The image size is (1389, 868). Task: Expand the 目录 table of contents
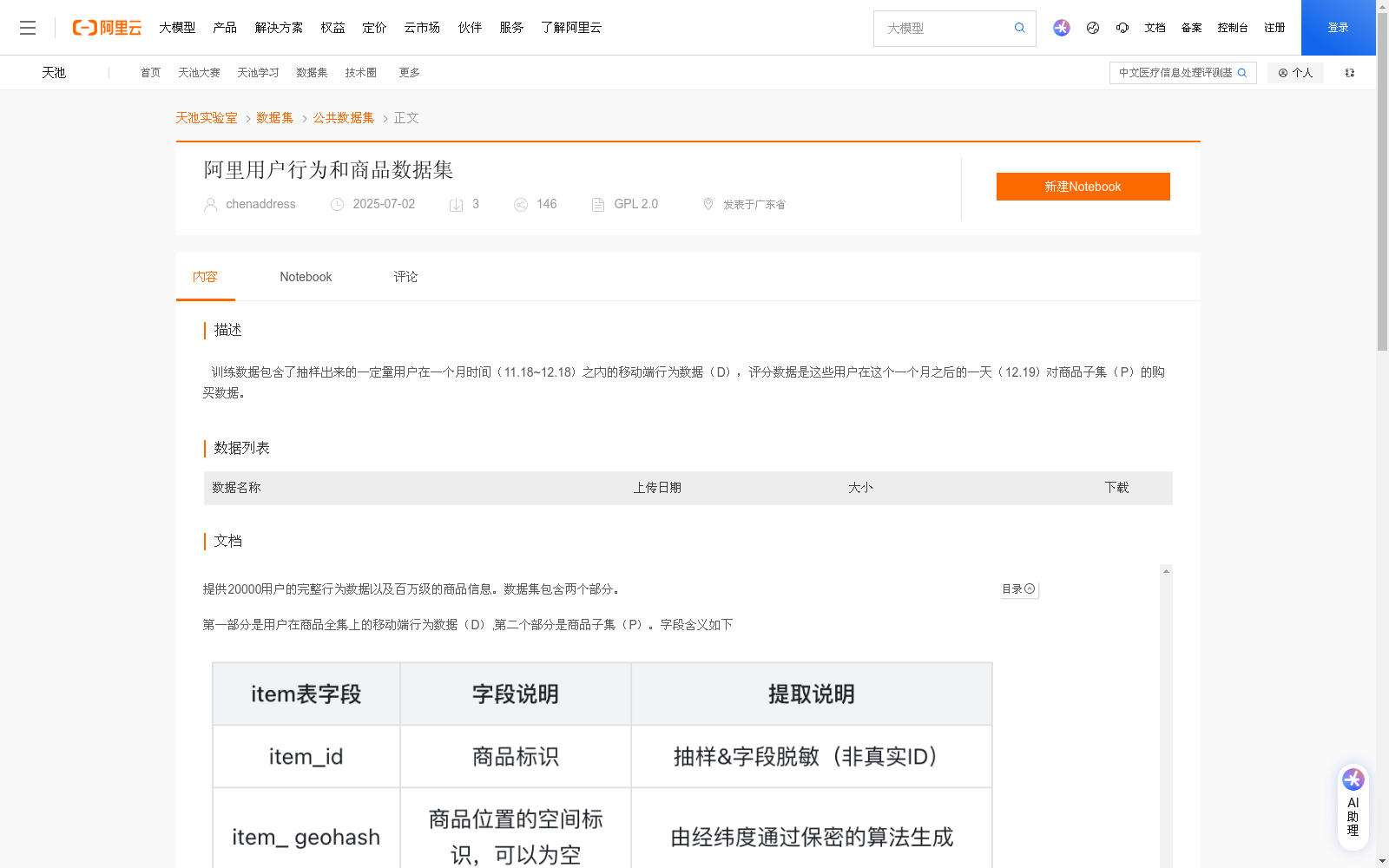click(x=1018, y=589)
